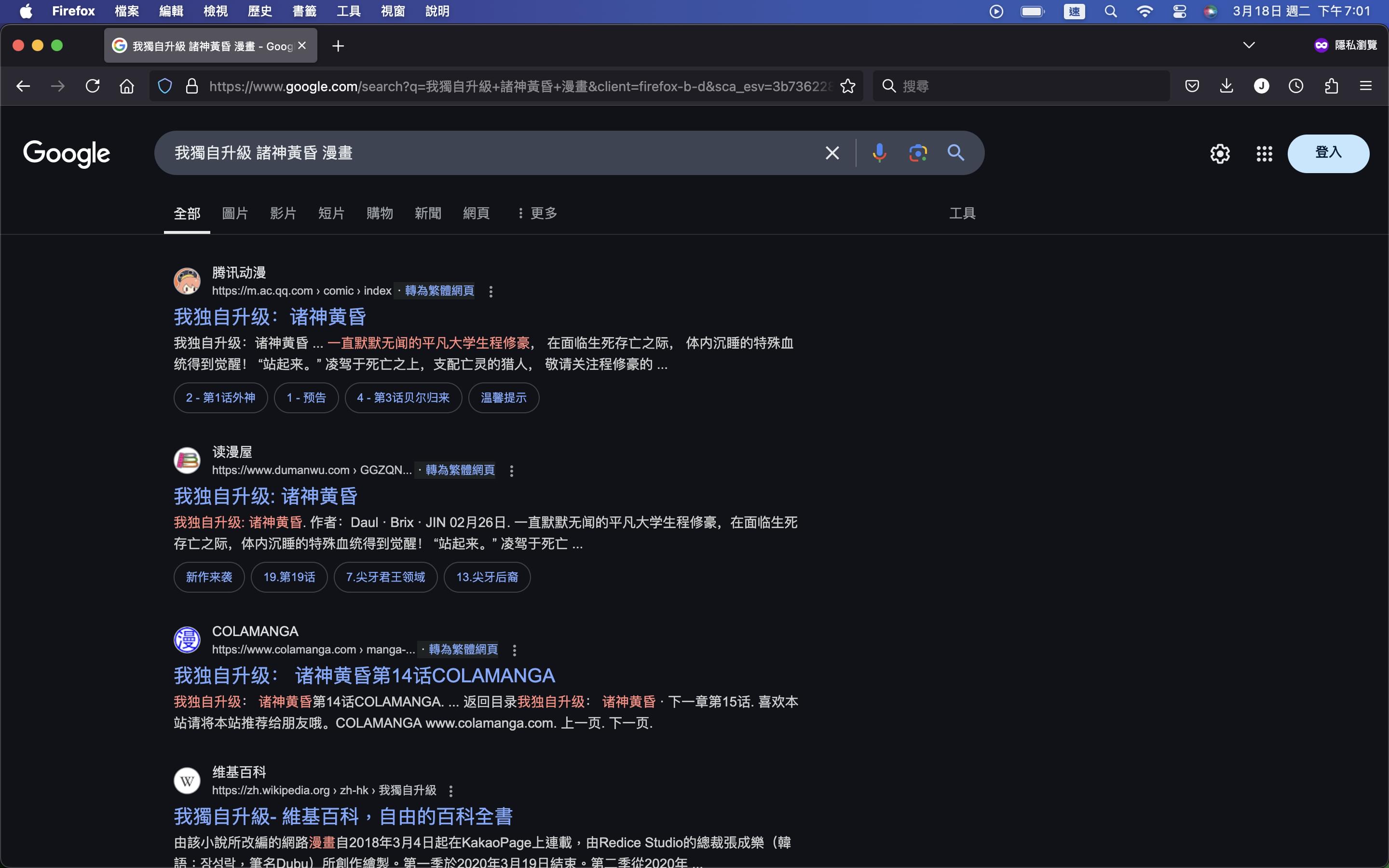
Task: Open the extensions puzzle icon
Action: click(x=1332, y=86)
